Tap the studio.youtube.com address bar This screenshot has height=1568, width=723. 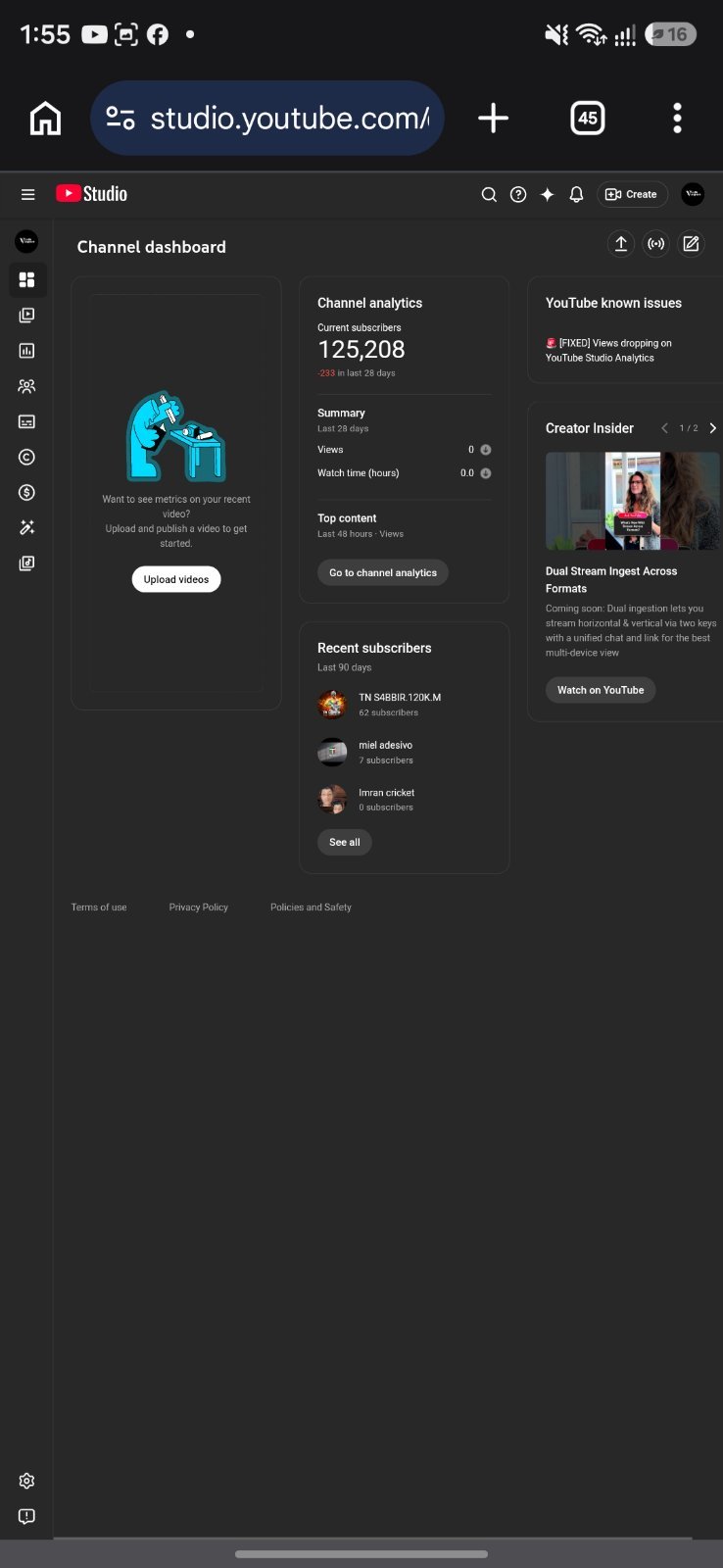pyautogui.click(x=267, y=119)
